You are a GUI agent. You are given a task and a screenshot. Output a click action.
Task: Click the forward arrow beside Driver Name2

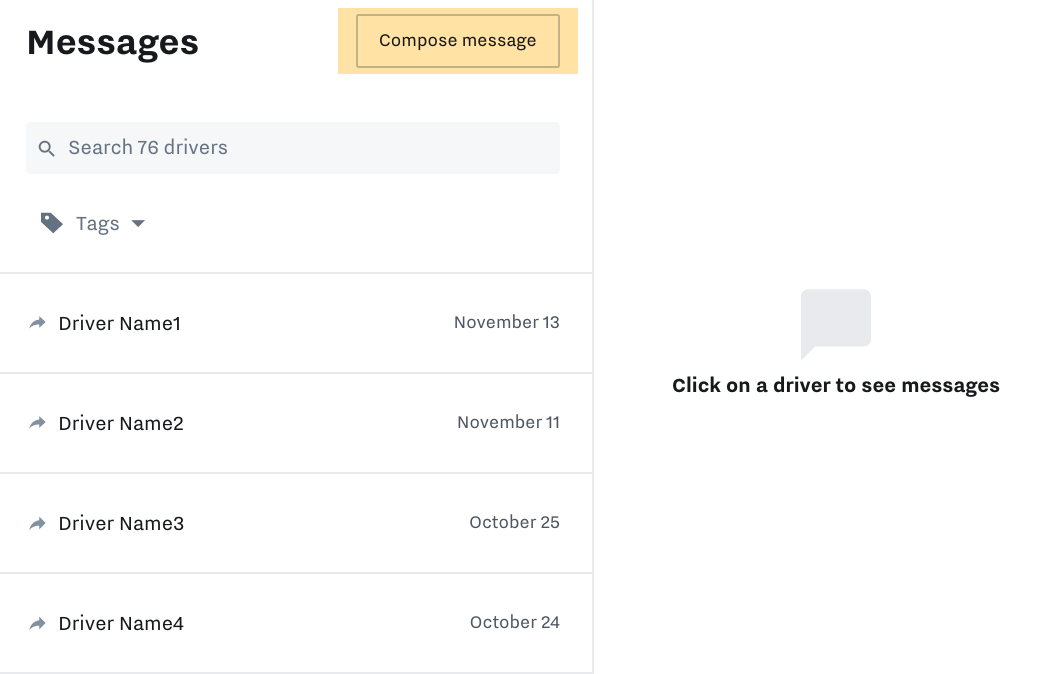pos(37,423)
